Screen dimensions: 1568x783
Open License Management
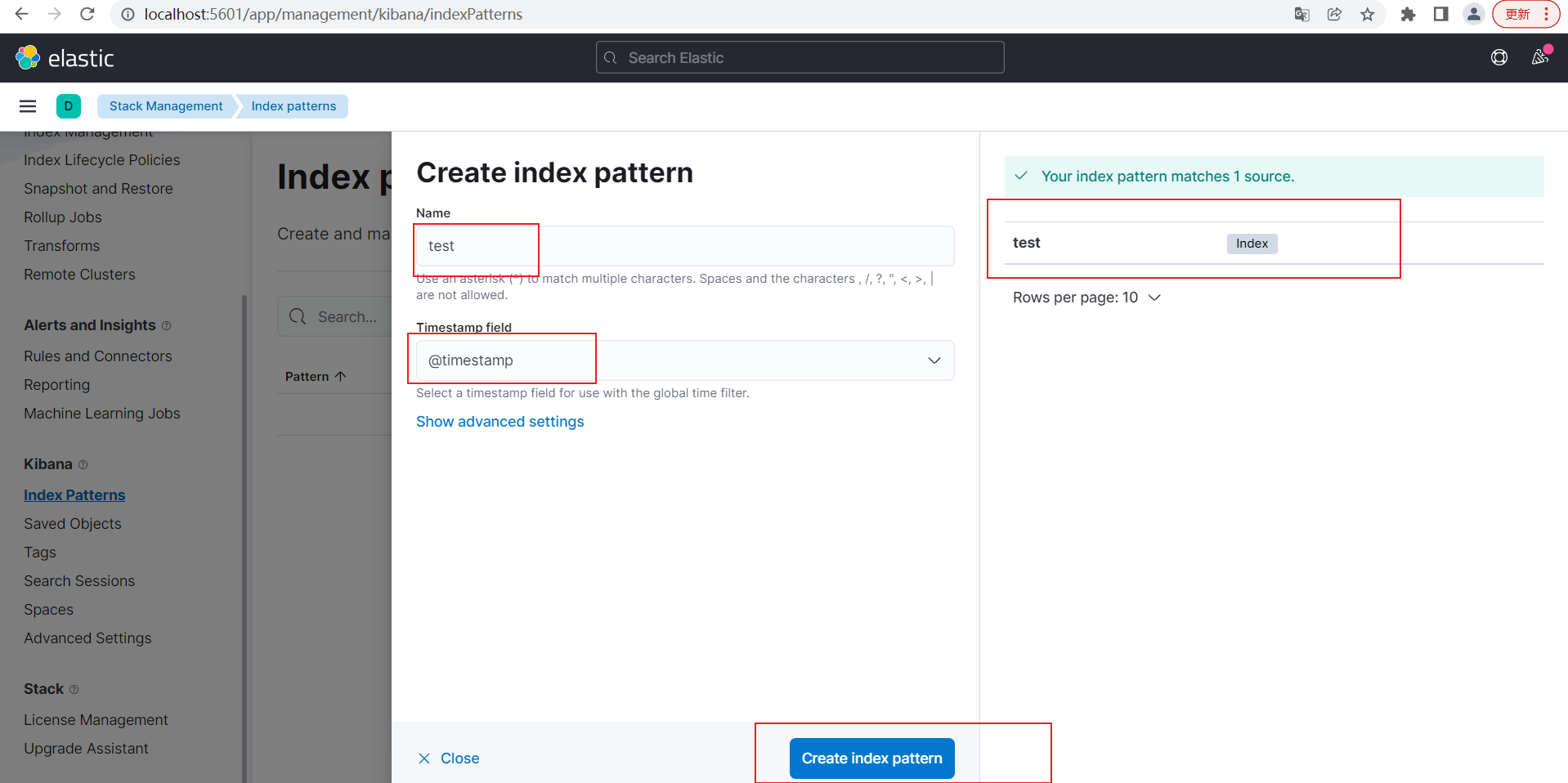point(96,720)
